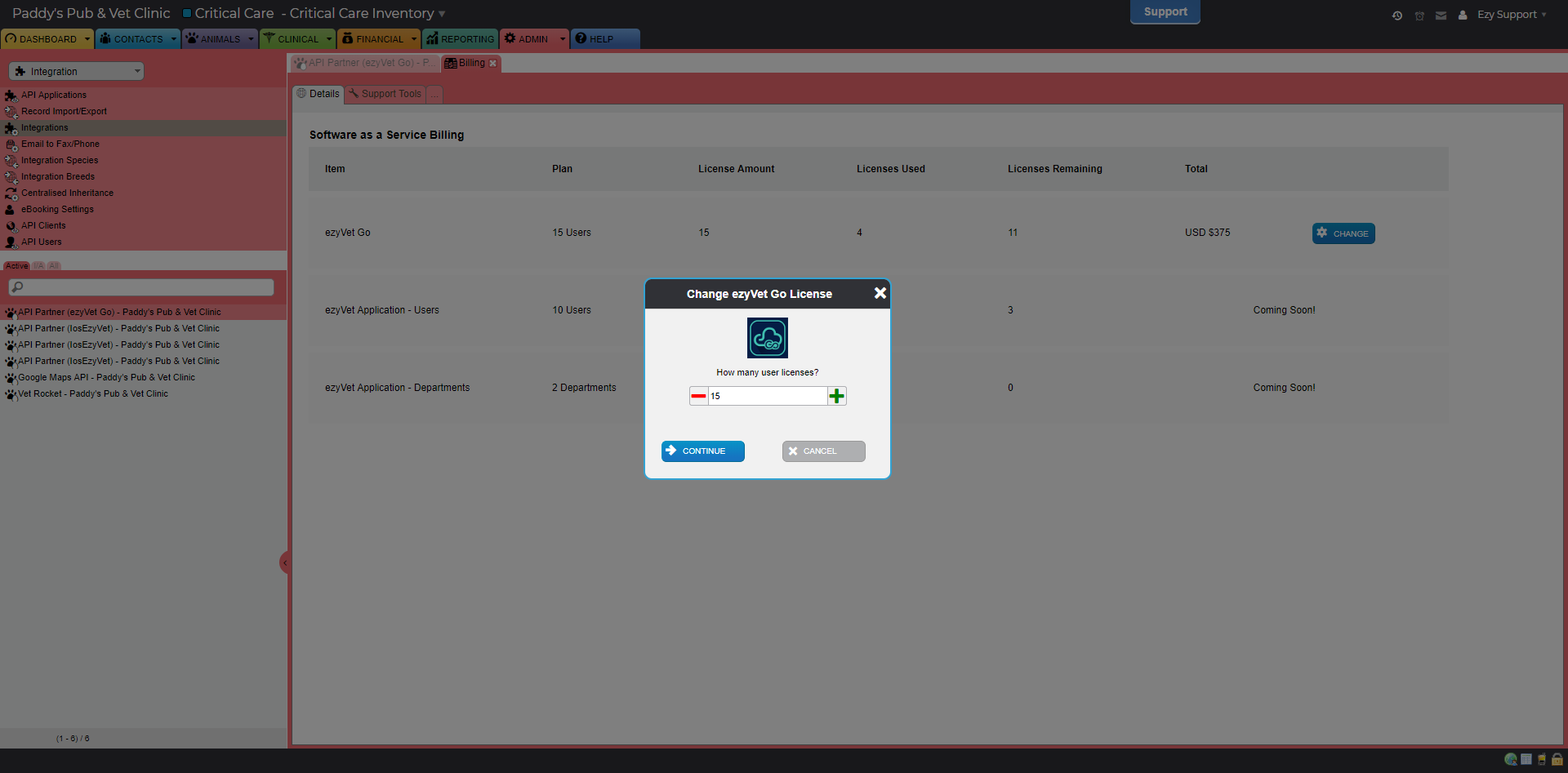Click the Email to Fax/Phone icon

[11, 144]
